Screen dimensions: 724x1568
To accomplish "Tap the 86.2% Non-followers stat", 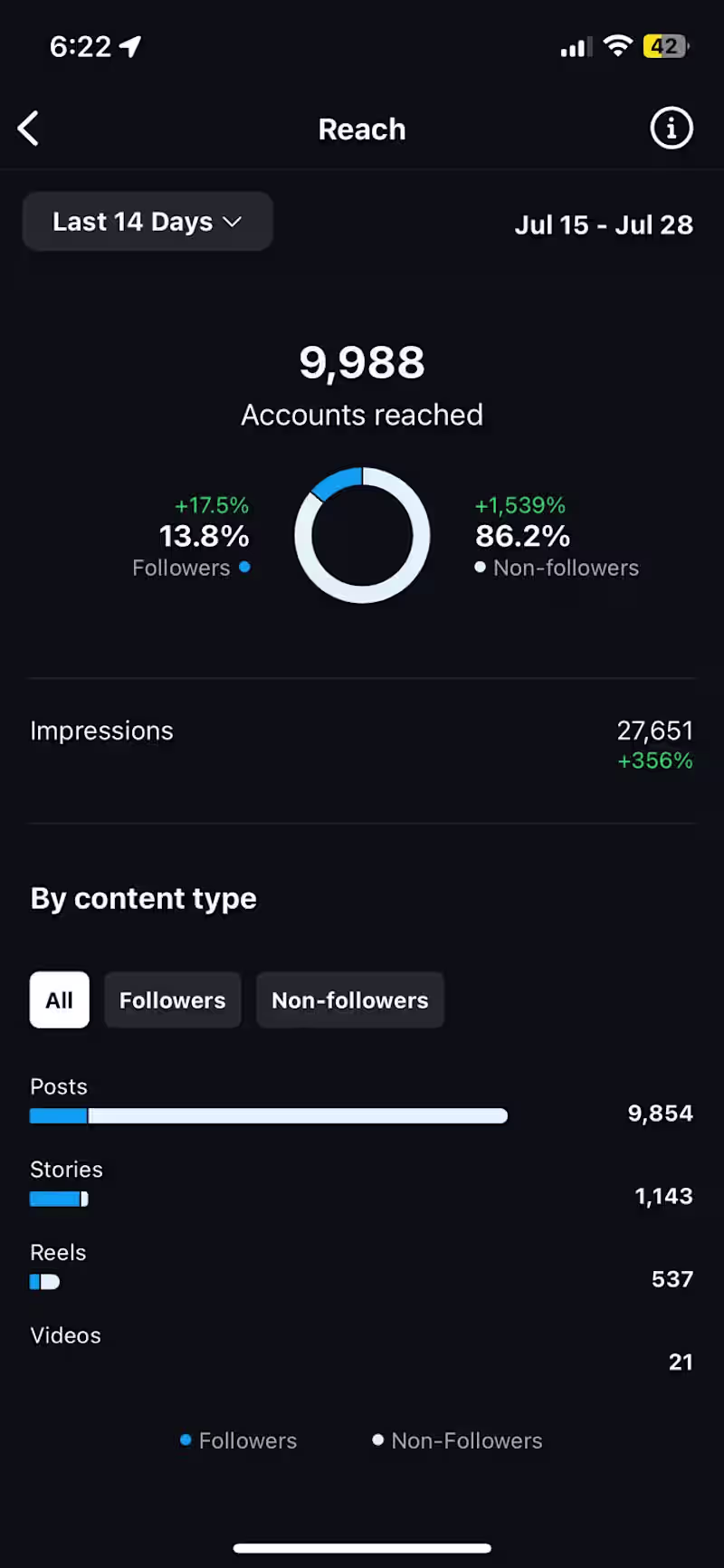I will pos(523,537).
